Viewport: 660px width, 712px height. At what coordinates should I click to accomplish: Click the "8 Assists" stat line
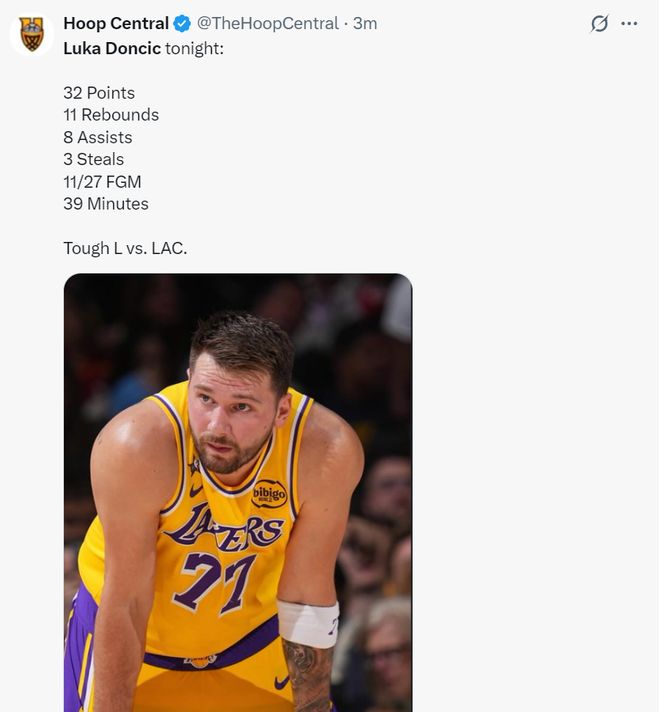point(98,137)
